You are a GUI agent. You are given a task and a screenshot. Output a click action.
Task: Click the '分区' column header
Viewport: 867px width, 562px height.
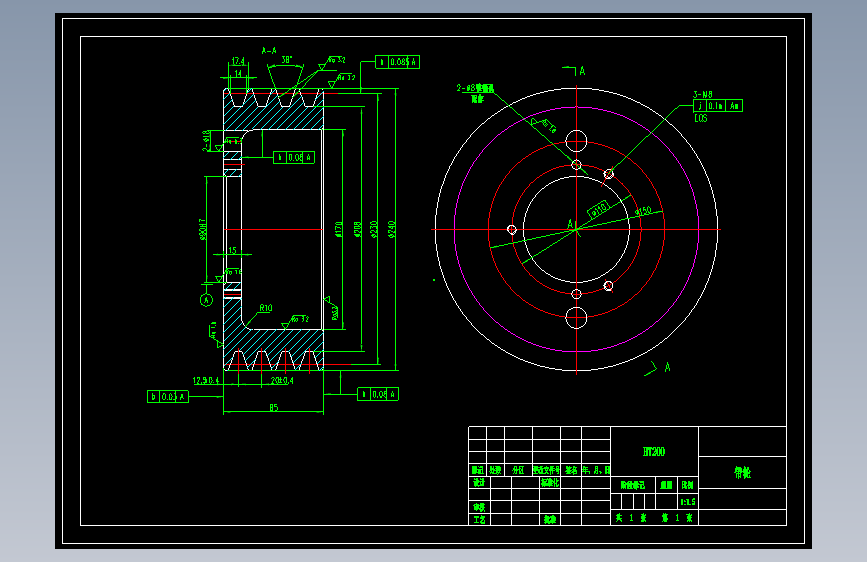518,470
